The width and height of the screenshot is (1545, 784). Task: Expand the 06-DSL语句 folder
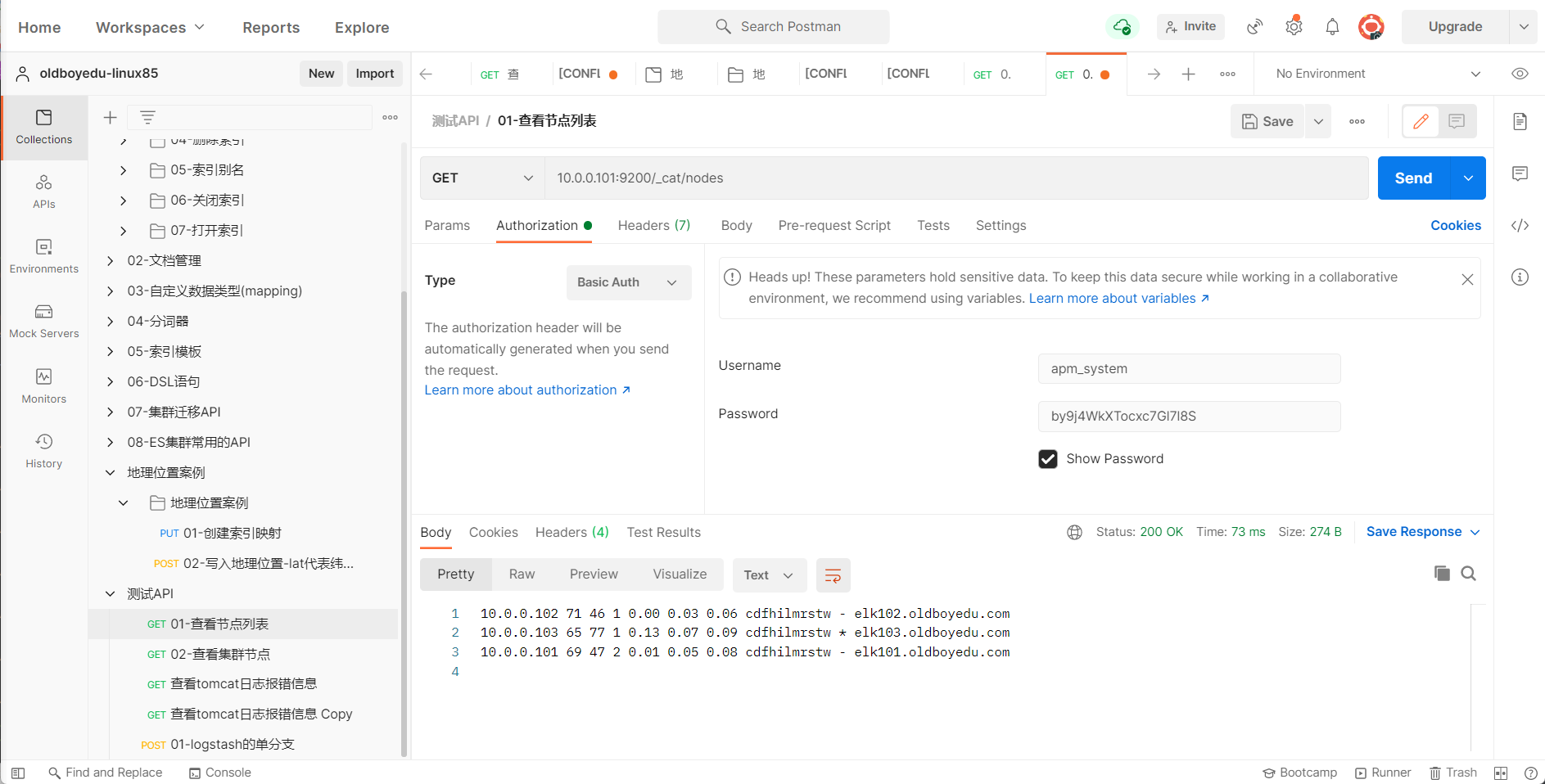(x=111, y=382)
